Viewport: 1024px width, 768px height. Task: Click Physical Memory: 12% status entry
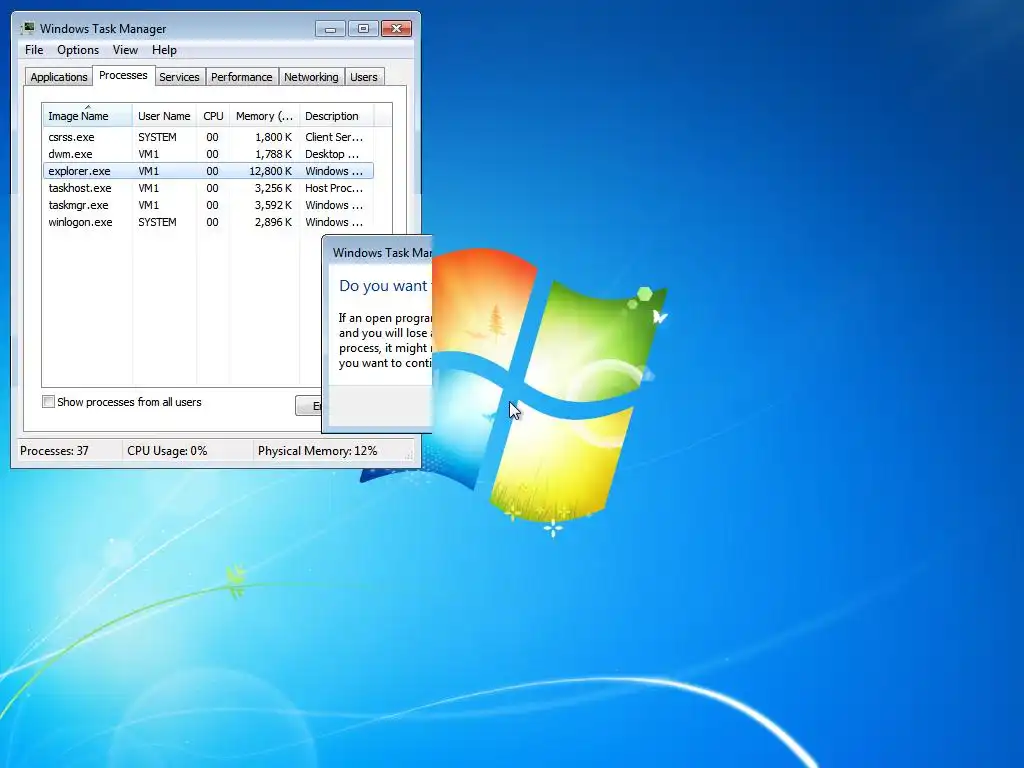tap(317, 451)
